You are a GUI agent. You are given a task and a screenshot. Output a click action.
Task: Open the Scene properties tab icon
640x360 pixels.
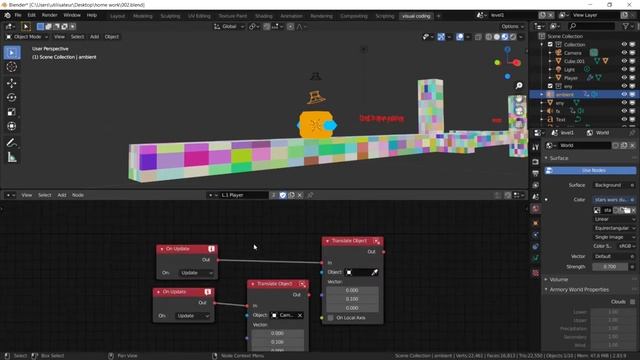[x=536, y=197]
